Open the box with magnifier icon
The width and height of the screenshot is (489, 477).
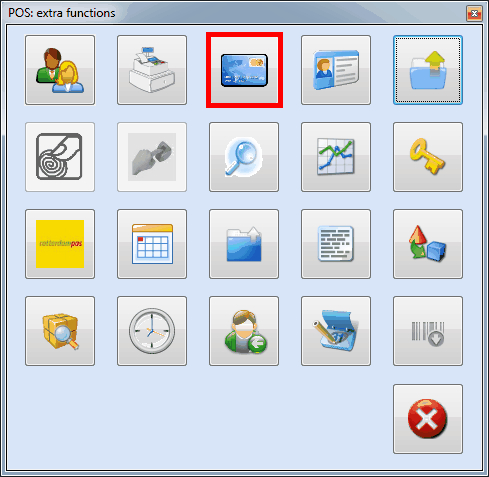60,331
